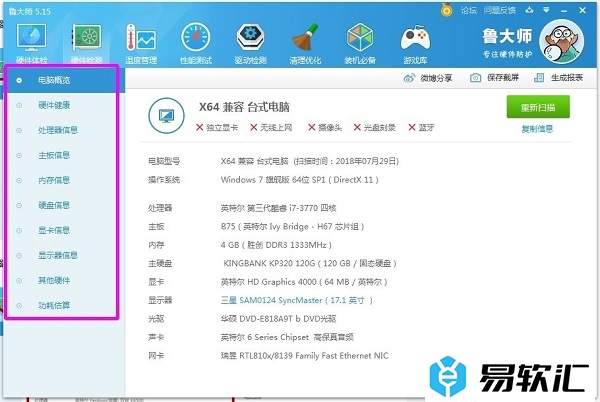Open the 三星 SAM0124 SyncMaster monitor link

pyautogui.click(x=296, y=300)
